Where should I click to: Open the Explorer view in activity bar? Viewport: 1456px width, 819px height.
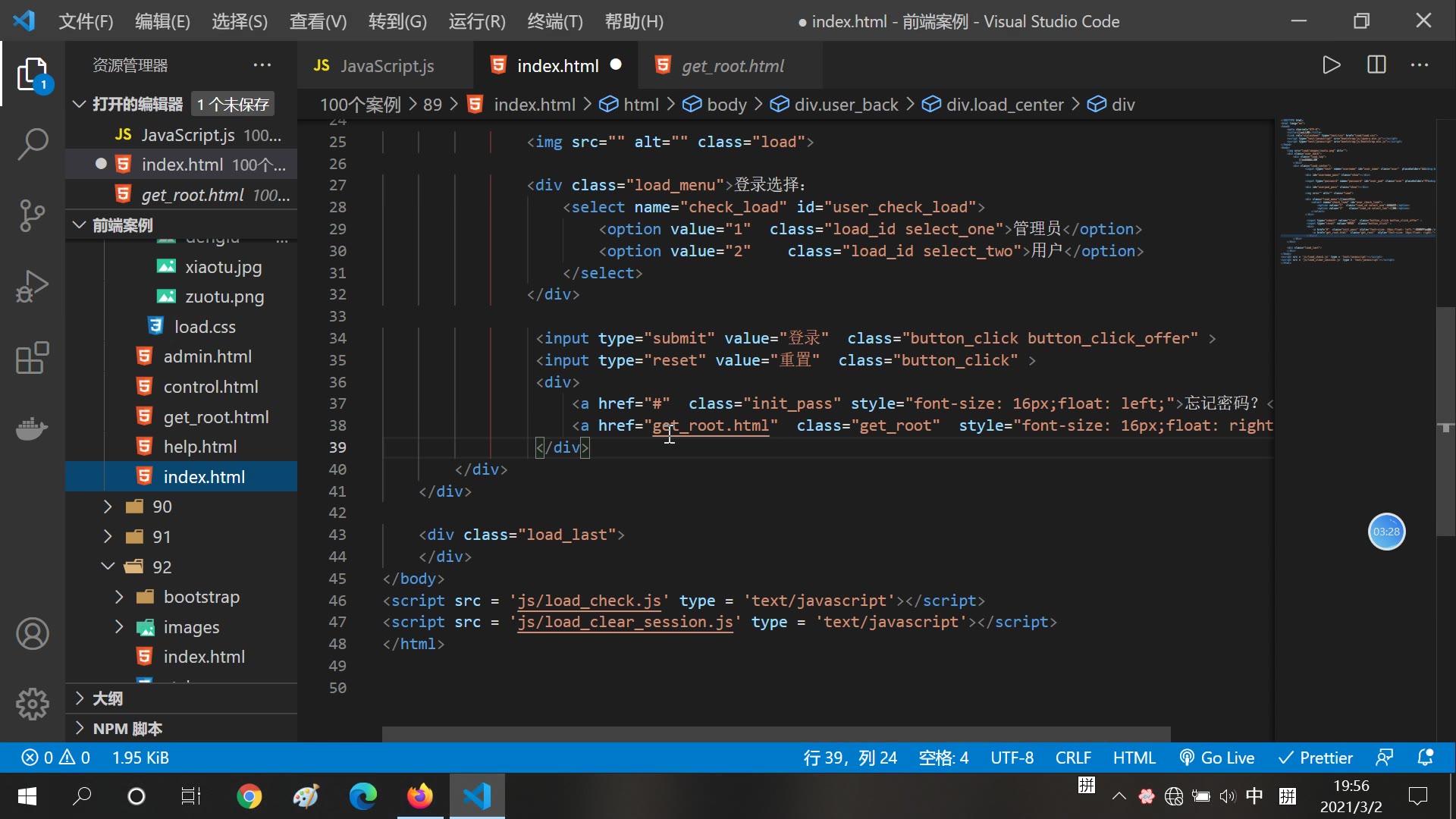point(32,75)
